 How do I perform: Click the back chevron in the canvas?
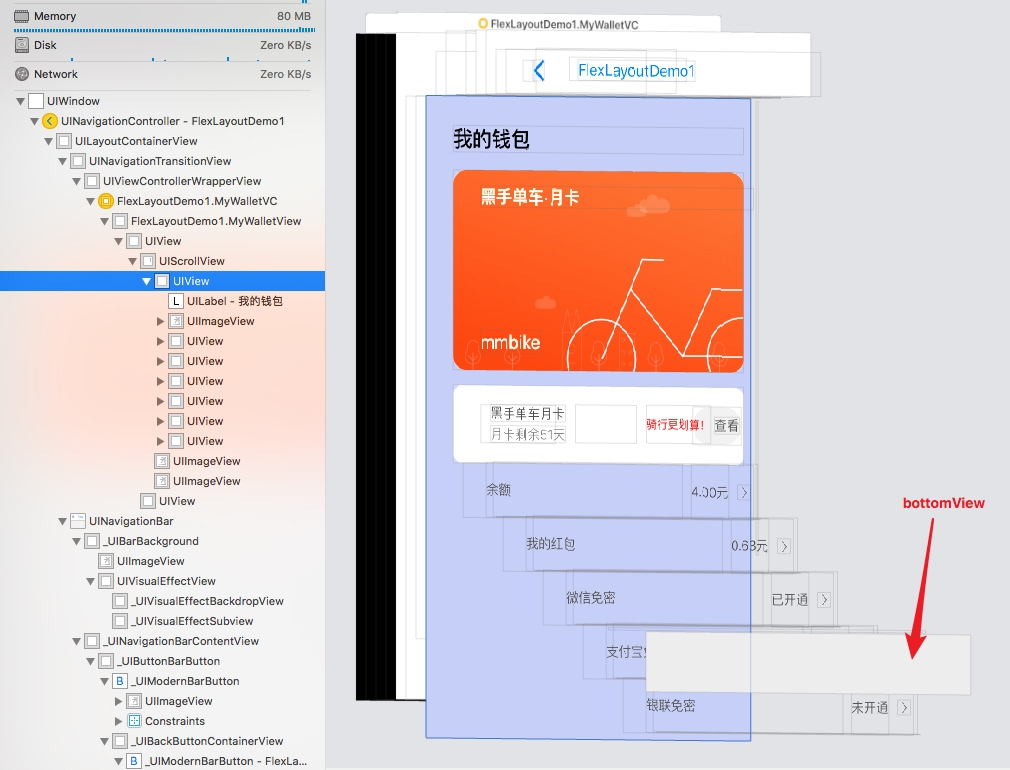pos(539,70)
